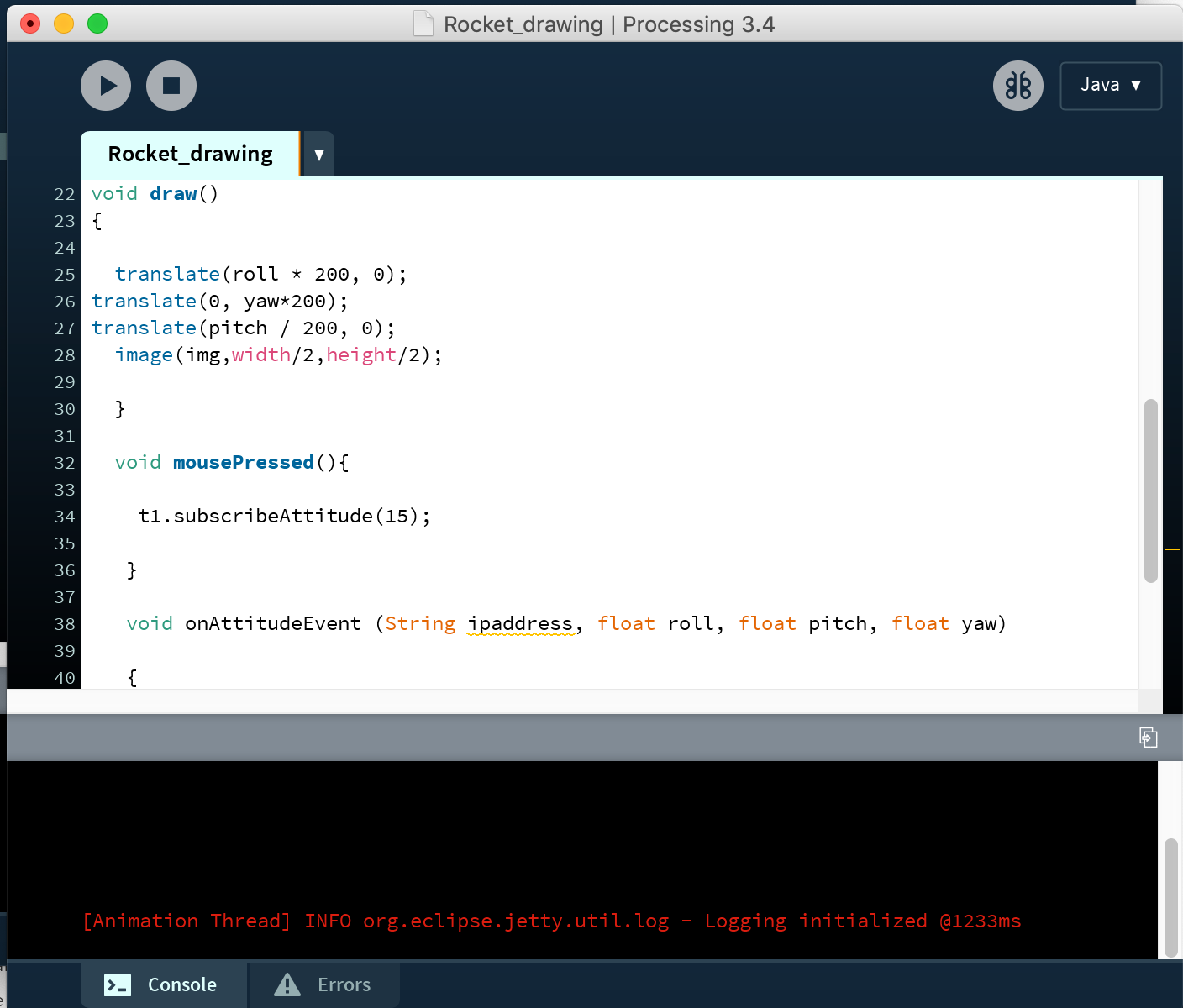This screenshot has height=1008, width=1183.
Task: Click the t1.subscribeAttitude(15) line
Action: click(x=284, y=517)
